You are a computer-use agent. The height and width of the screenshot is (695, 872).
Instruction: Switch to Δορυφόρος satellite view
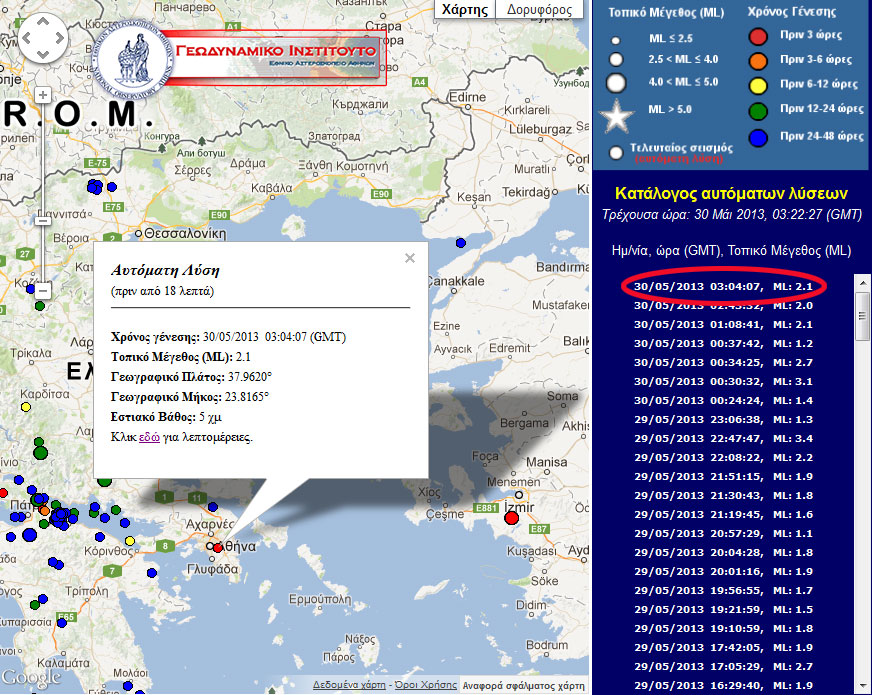pos(539,10)
